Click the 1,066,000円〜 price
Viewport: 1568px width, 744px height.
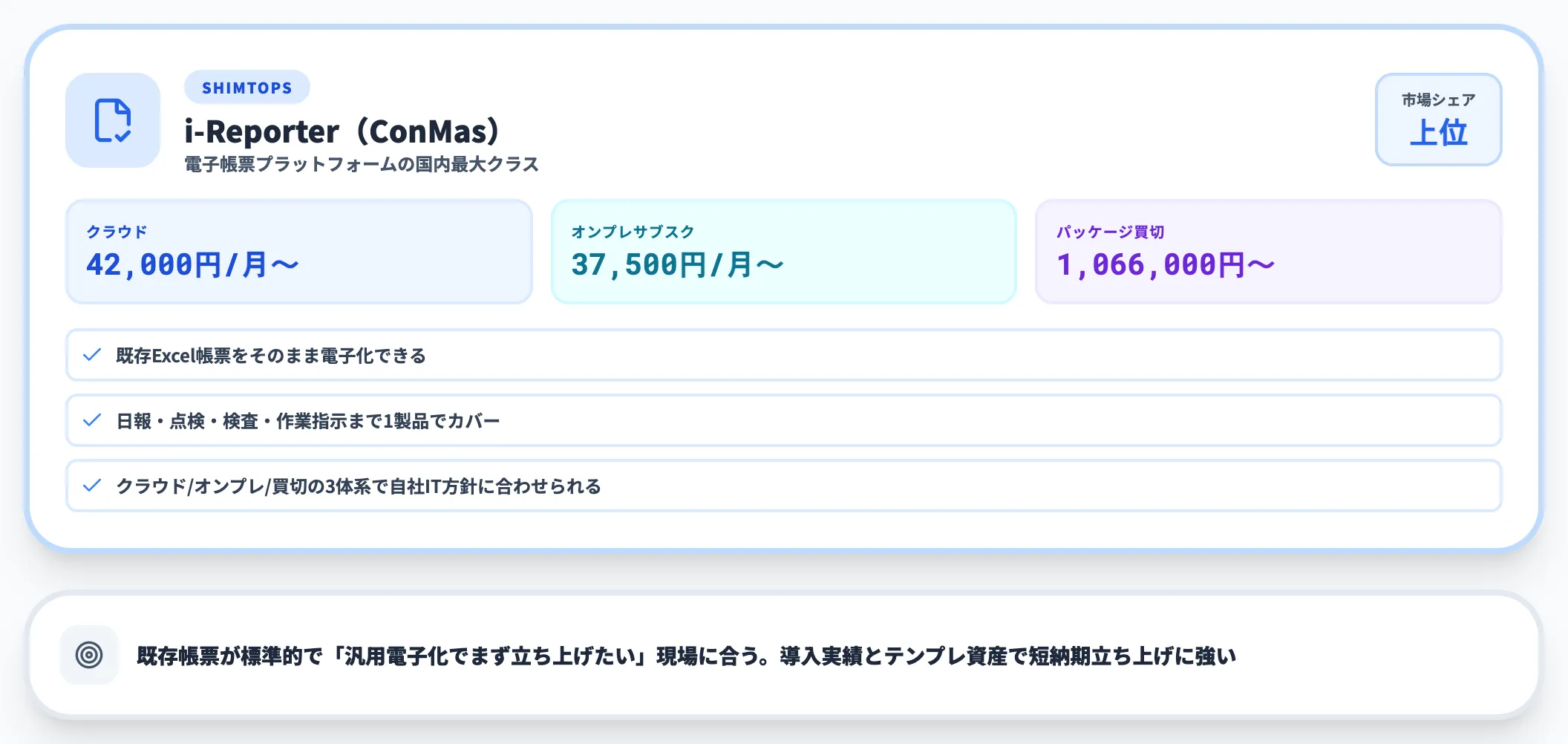point(1165,265)
